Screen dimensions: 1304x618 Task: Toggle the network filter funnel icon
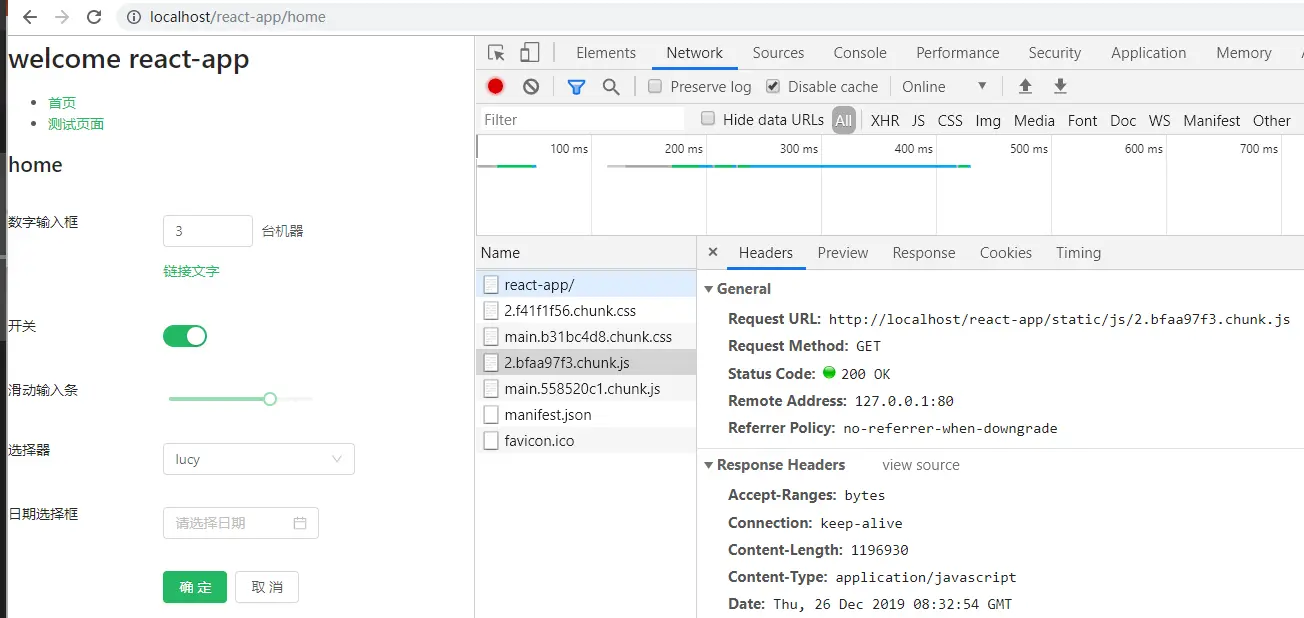pos(576,87)
